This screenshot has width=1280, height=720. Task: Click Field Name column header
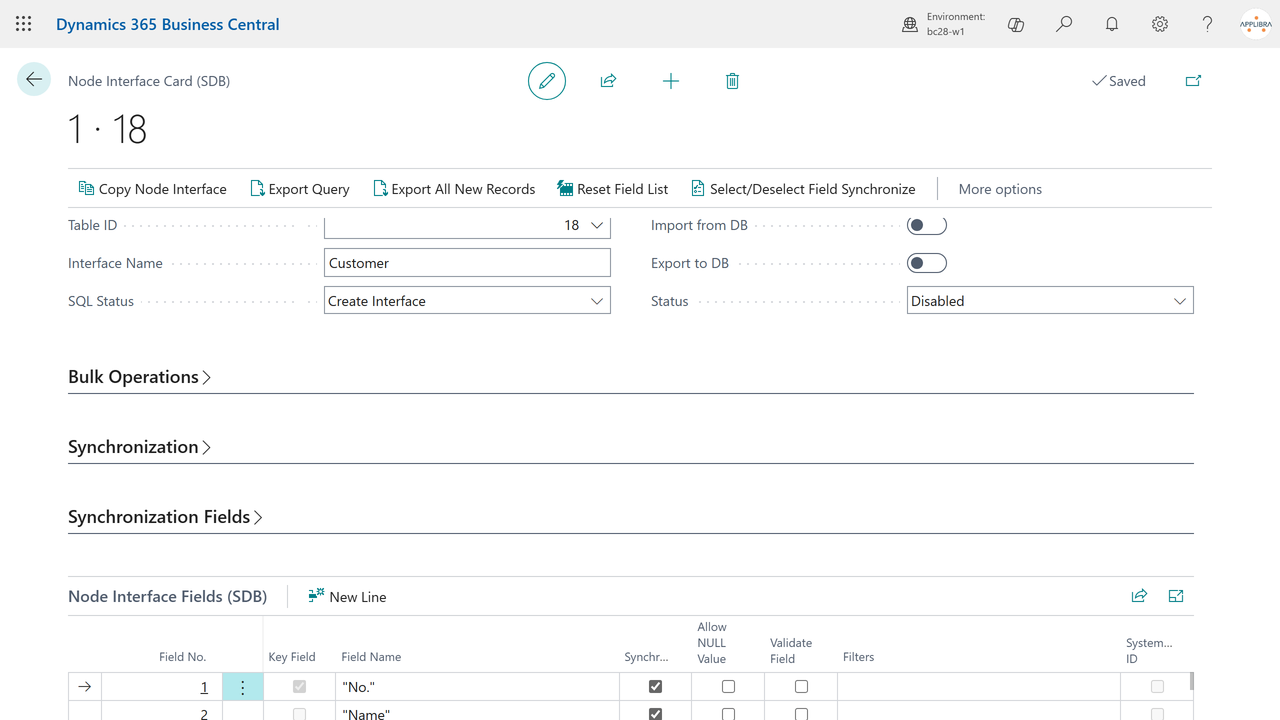[x=371, y=657]
